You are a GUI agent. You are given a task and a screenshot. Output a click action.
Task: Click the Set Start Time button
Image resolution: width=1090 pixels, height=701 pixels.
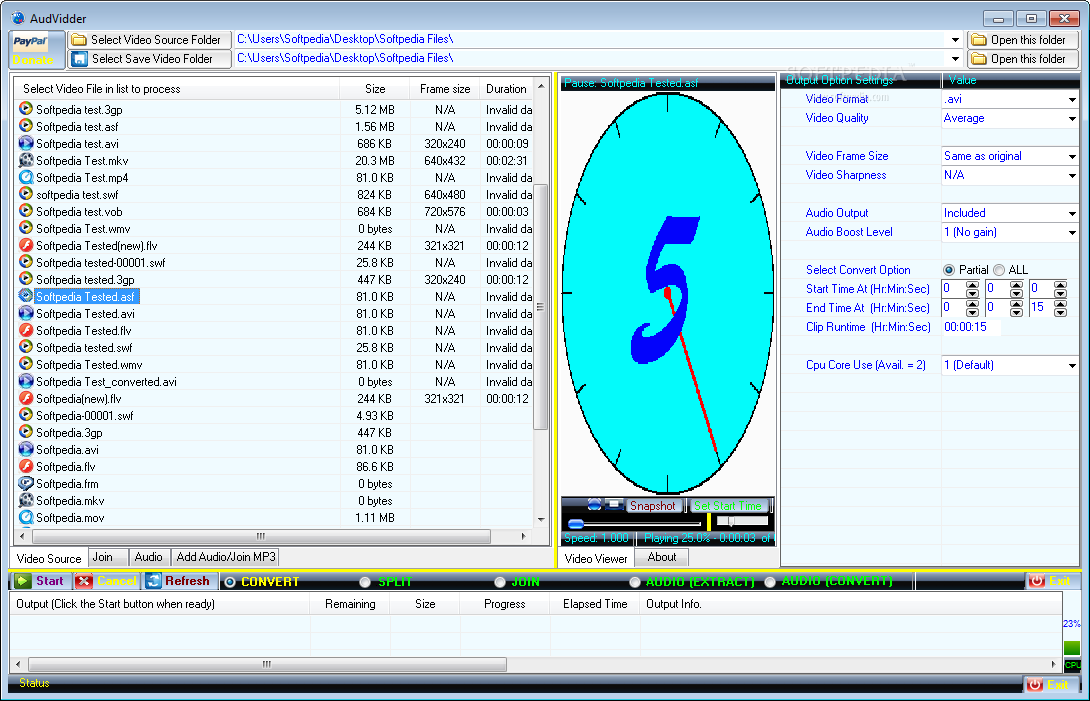coord(728,506)
